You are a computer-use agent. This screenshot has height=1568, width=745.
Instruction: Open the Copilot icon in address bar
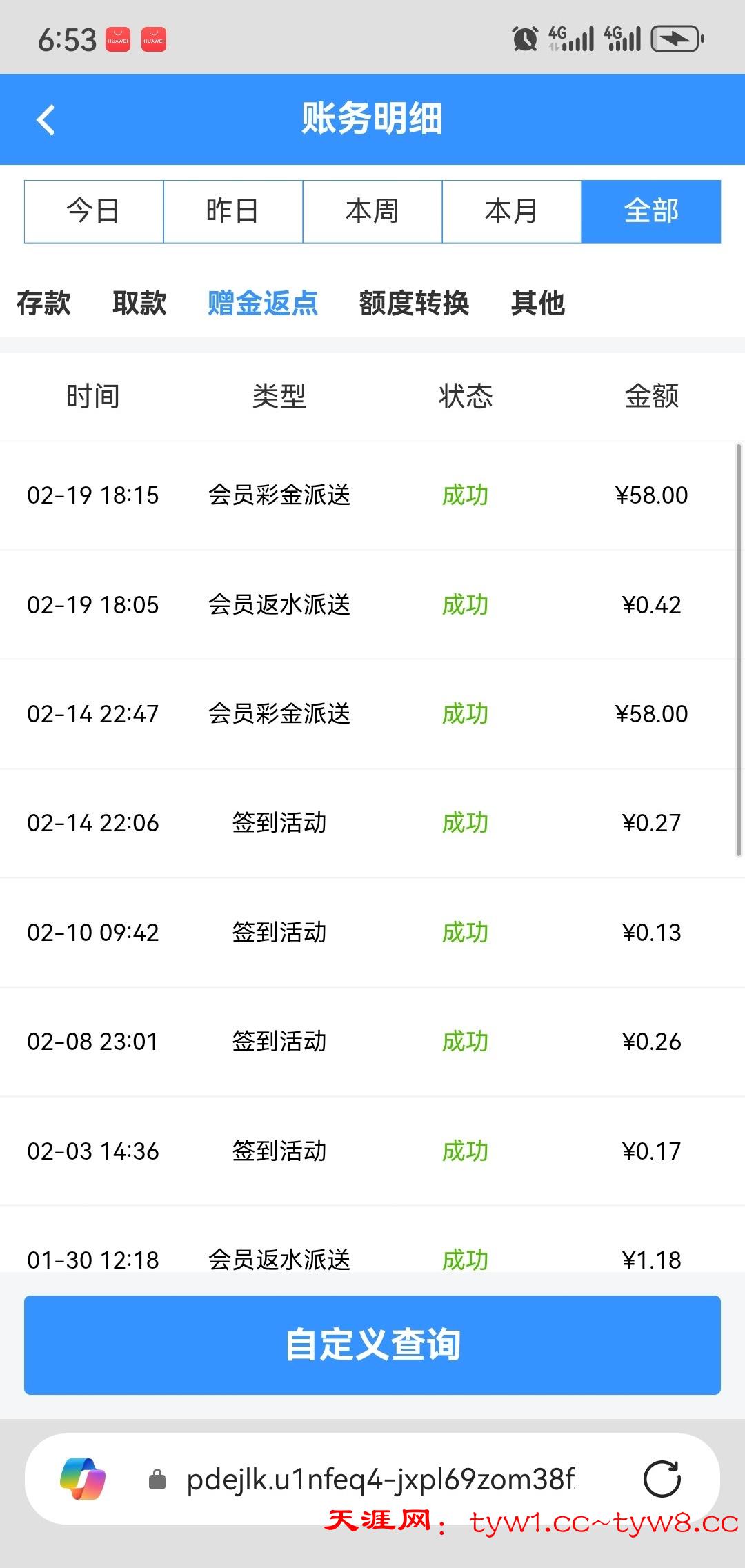pyautogui.click(x=83, y=1479)
